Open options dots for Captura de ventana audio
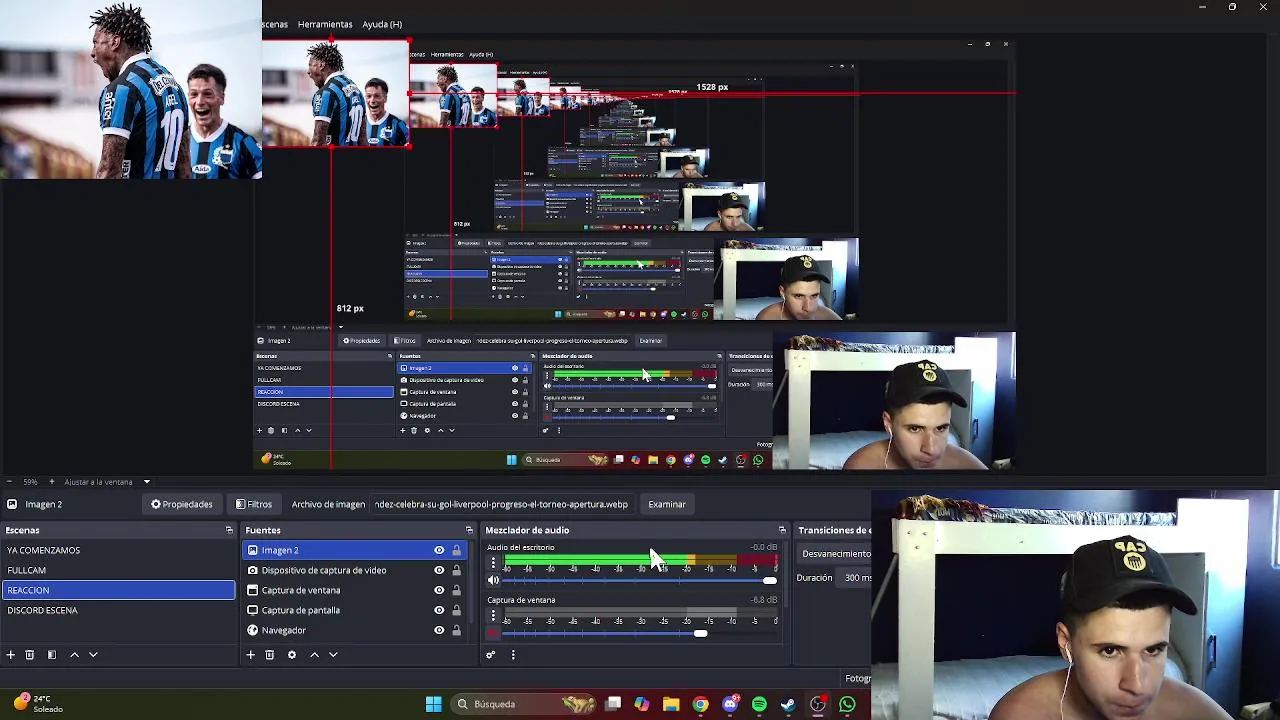The image size is (1280, 720). 493,616
